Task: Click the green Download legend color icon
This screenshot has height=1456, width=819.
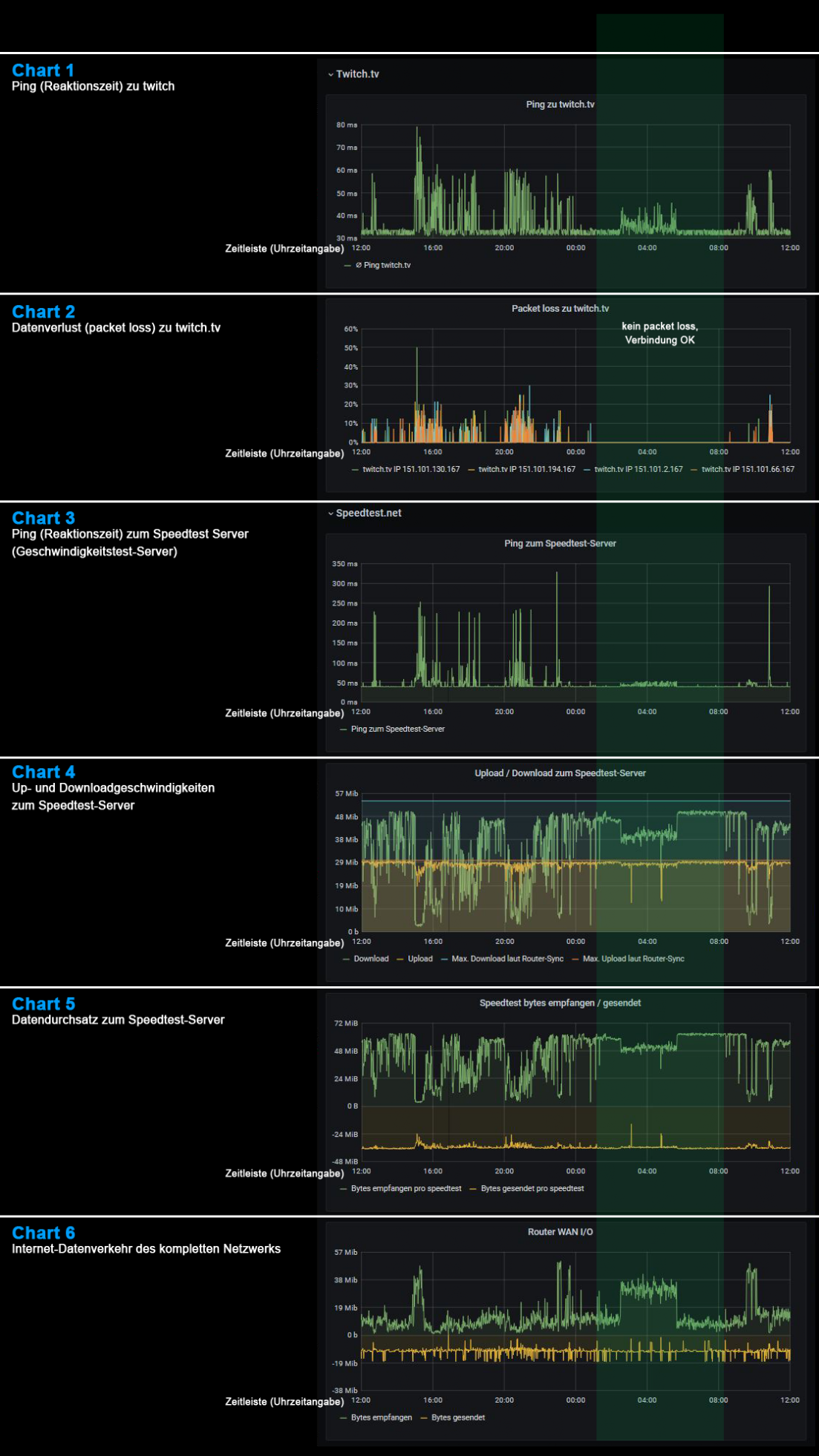Action: tap(346, 960)
